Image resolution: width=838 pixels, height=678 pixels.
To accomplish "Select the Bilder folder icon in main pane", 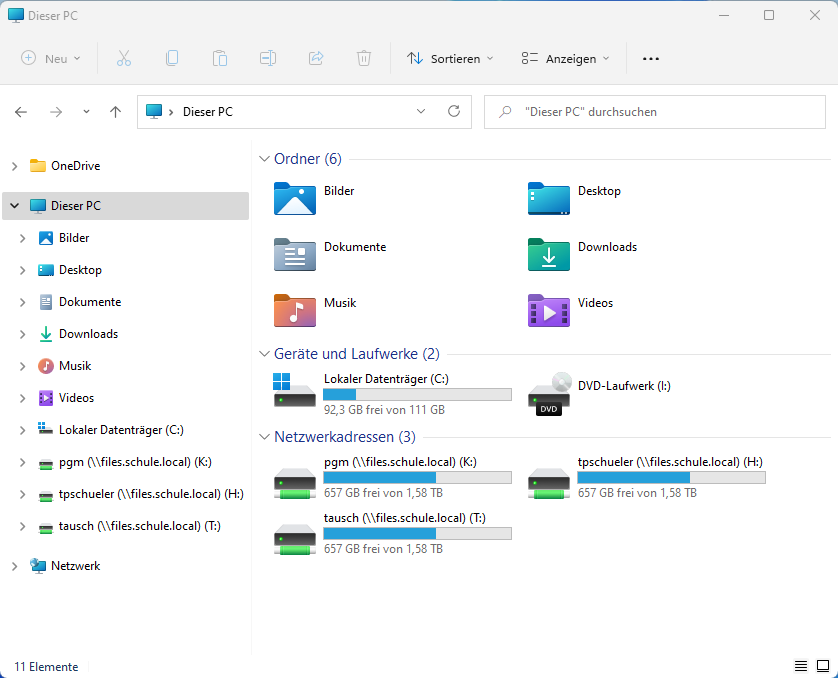I will tap(294, 199).
